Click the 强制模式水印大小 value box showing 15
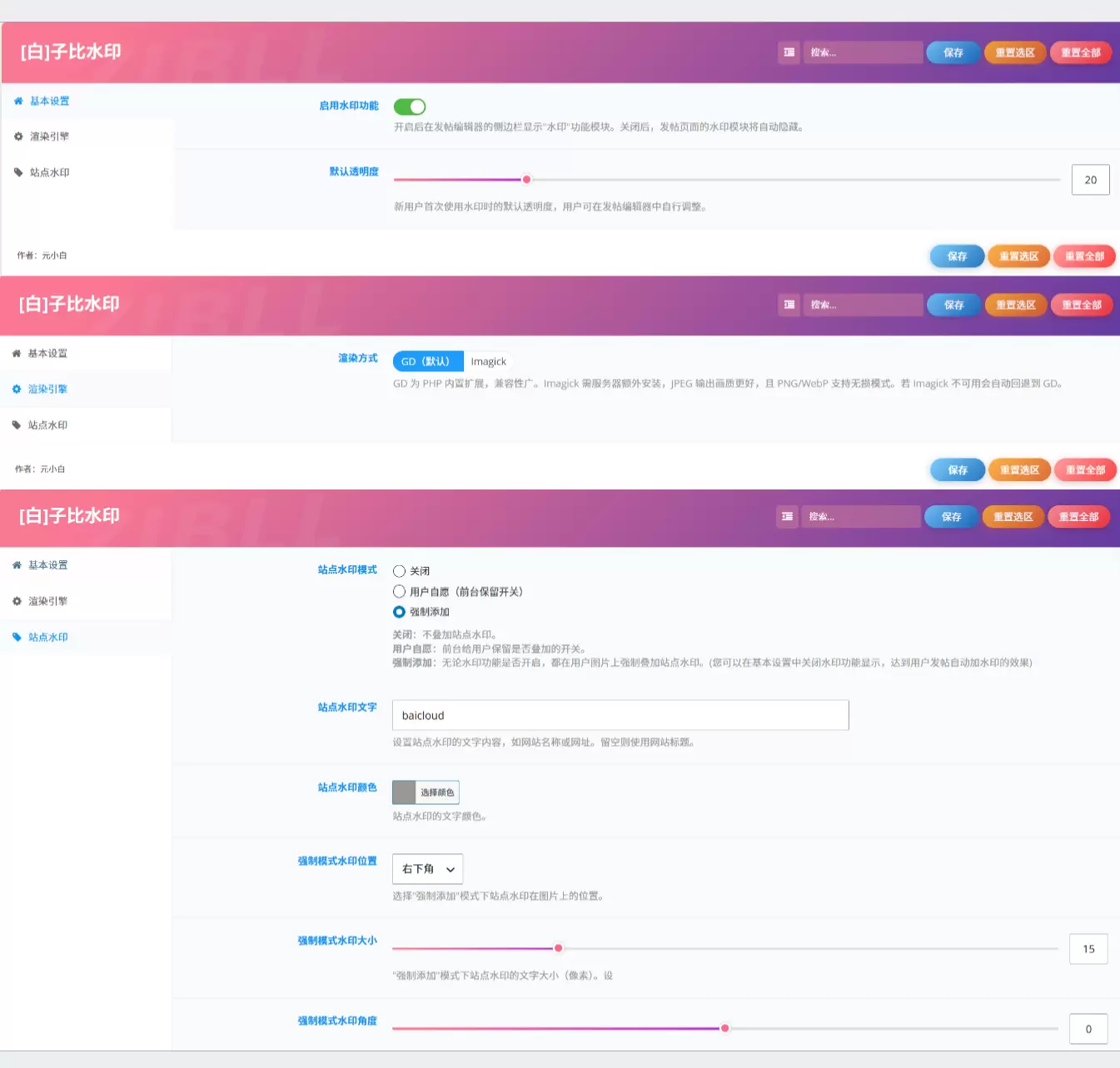Screen dimensions: 1120x1068 point(1088,949)
